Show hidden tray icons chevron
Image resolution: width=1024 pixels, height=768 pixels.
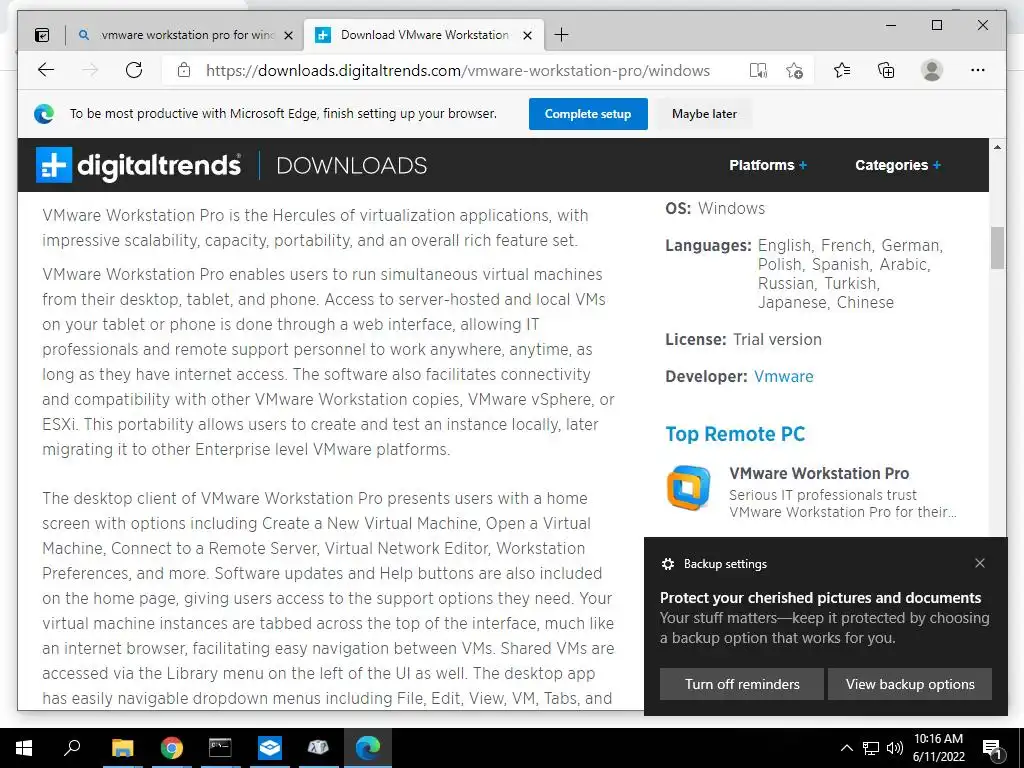pos(846,748)
